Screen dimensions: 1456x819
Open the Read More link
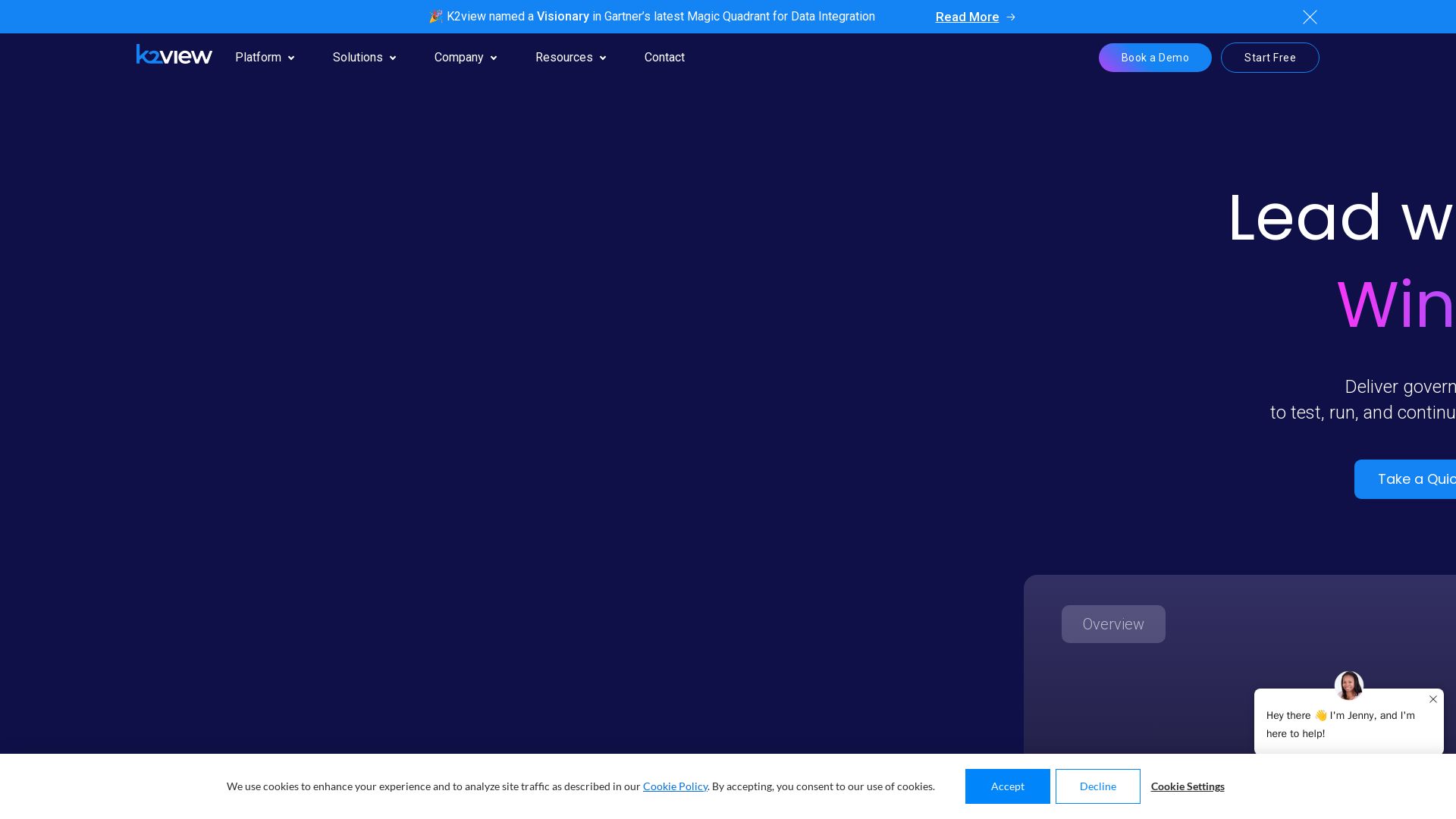(967, 17)
